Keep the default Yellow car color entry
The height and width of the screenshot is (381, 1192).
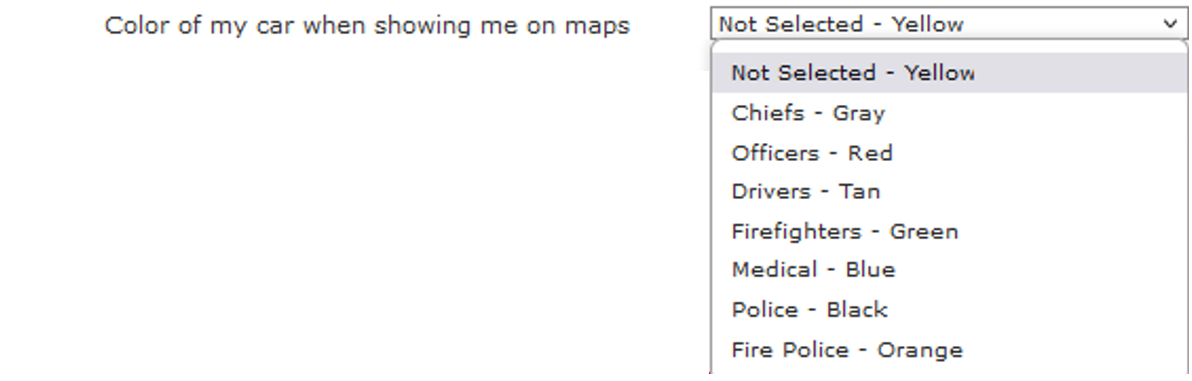[x=949, y=73]
